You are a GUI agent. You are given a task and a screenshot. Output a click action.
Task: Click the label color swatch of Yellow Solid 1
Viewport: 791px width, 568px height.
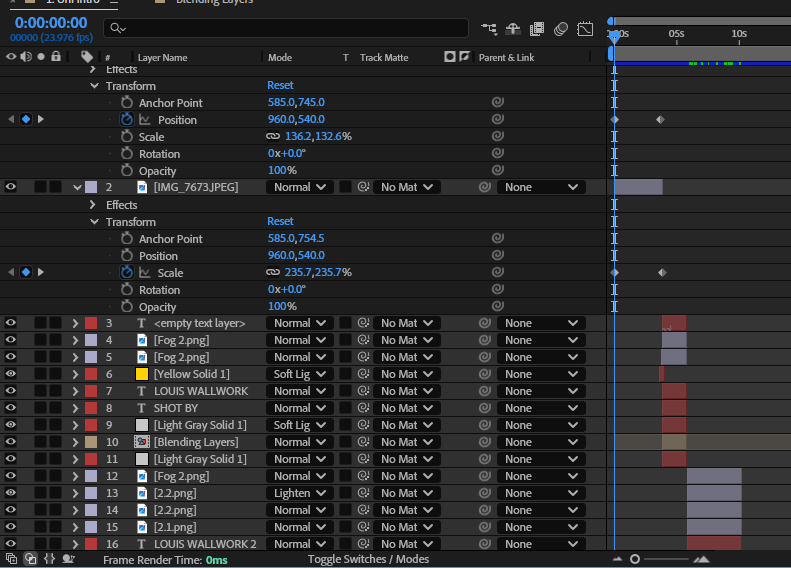91,374
